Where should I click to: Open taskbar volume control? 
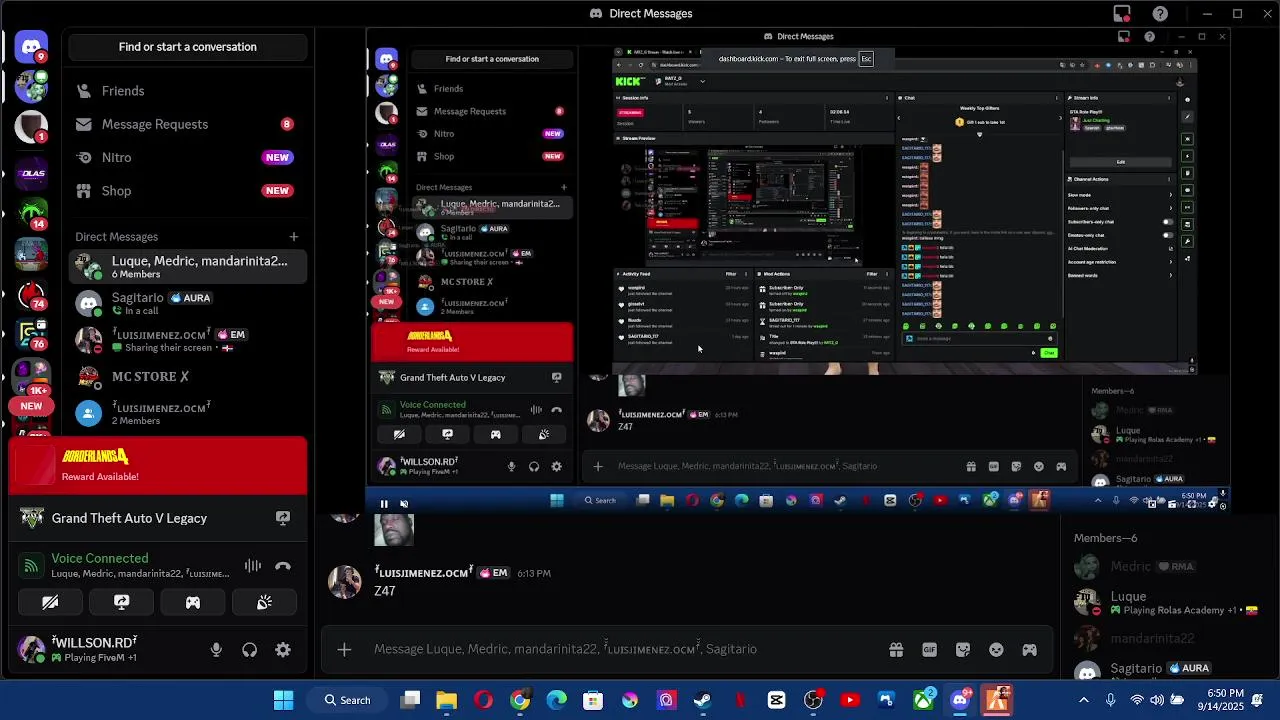1157,700
